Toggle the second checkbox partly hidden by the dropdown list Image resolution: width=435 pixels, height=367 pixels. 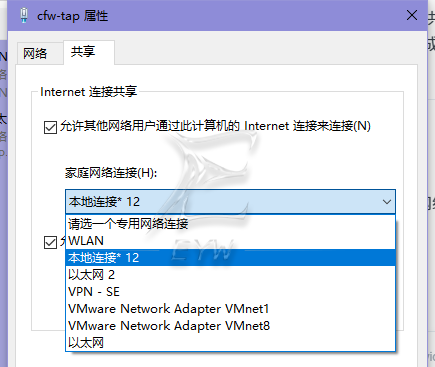click(x=50, y=242)
